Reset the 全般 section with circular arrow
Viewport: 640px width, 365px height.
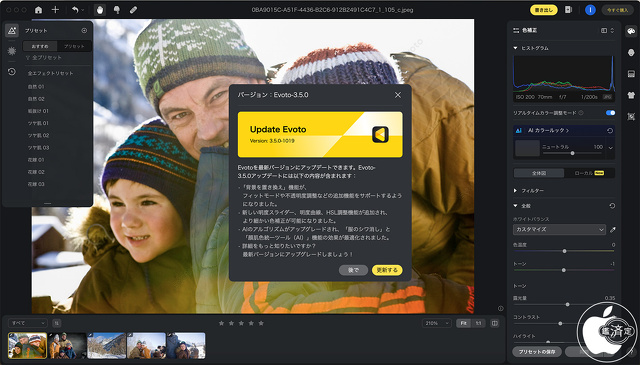pyautogui.click(x=612, y=206)
